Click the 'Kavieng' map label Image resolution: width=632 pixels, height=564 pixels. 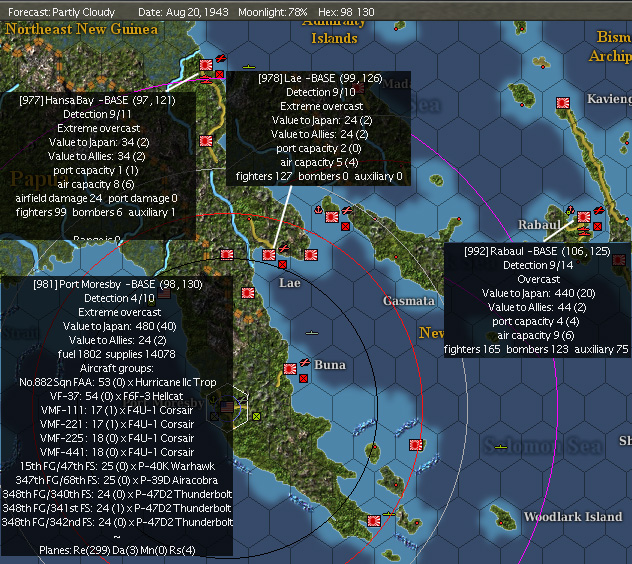click(x=609, y=98)
